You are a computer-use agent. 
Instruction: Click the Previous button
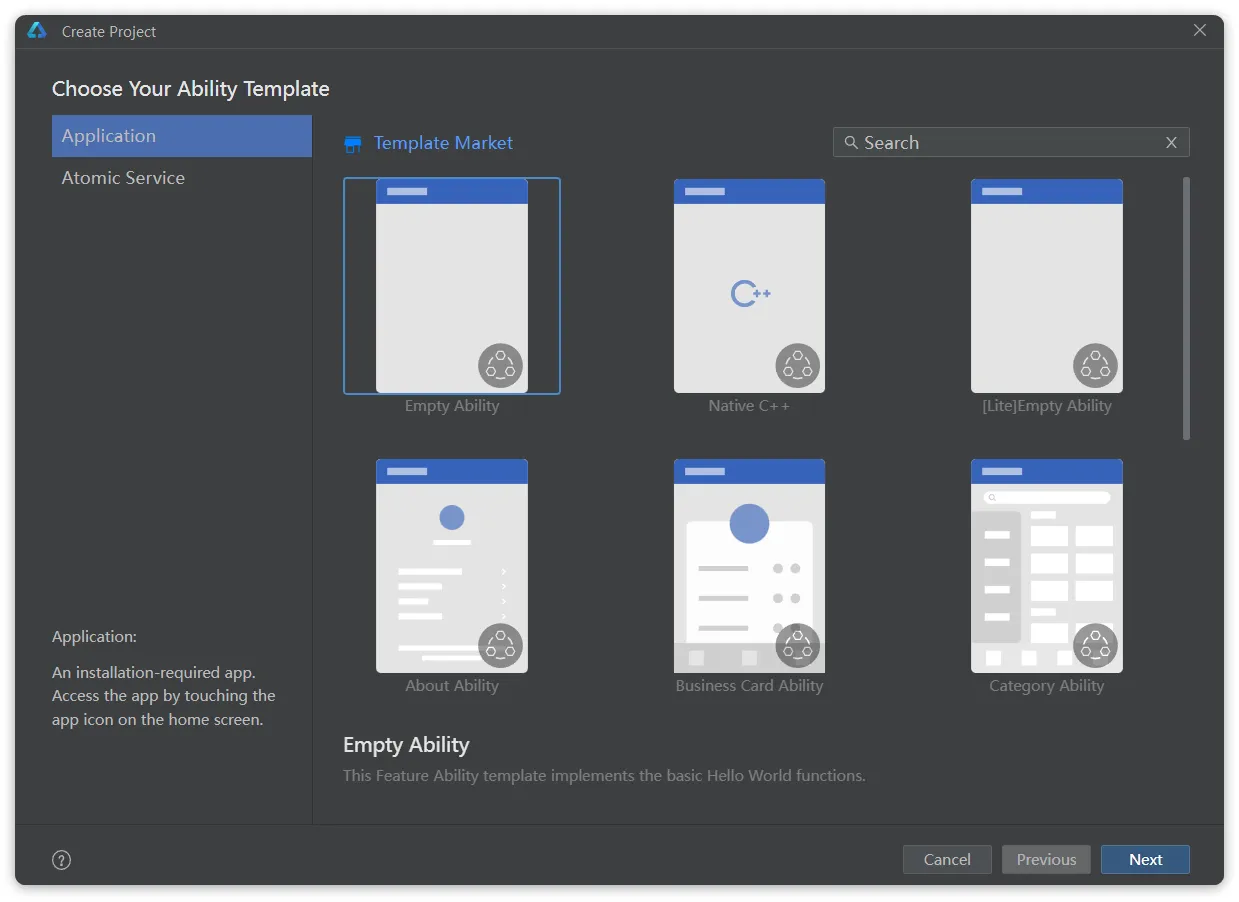1046,859
